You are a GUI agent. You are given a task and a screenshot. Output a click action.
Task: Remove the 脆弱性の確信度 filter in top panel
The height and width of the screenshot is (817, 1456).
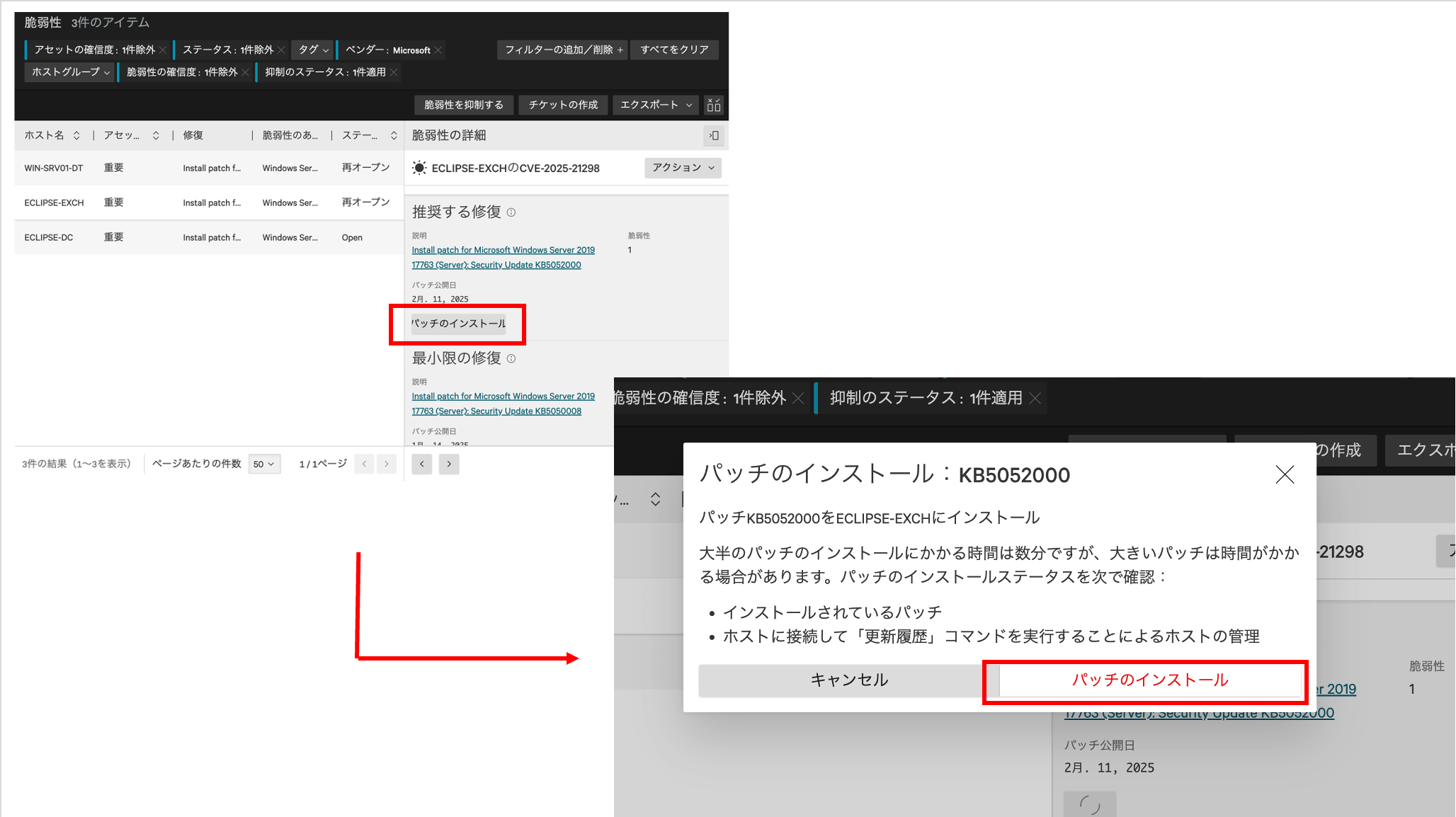click(246, 72)
